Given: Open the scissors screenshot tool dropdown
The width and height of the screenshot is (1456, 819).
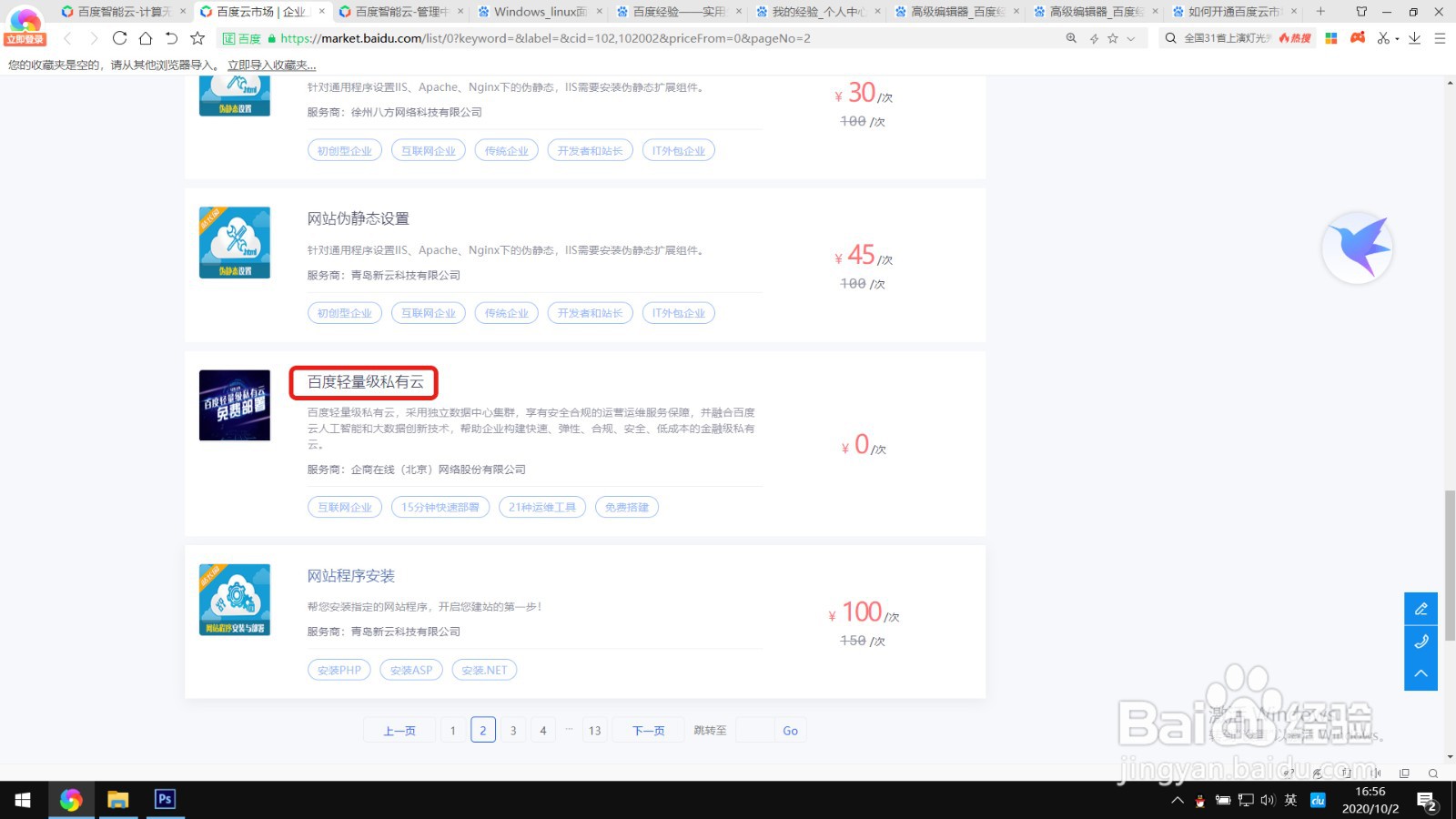Looking at the screenshot, I should click(x=1388, y=38).
